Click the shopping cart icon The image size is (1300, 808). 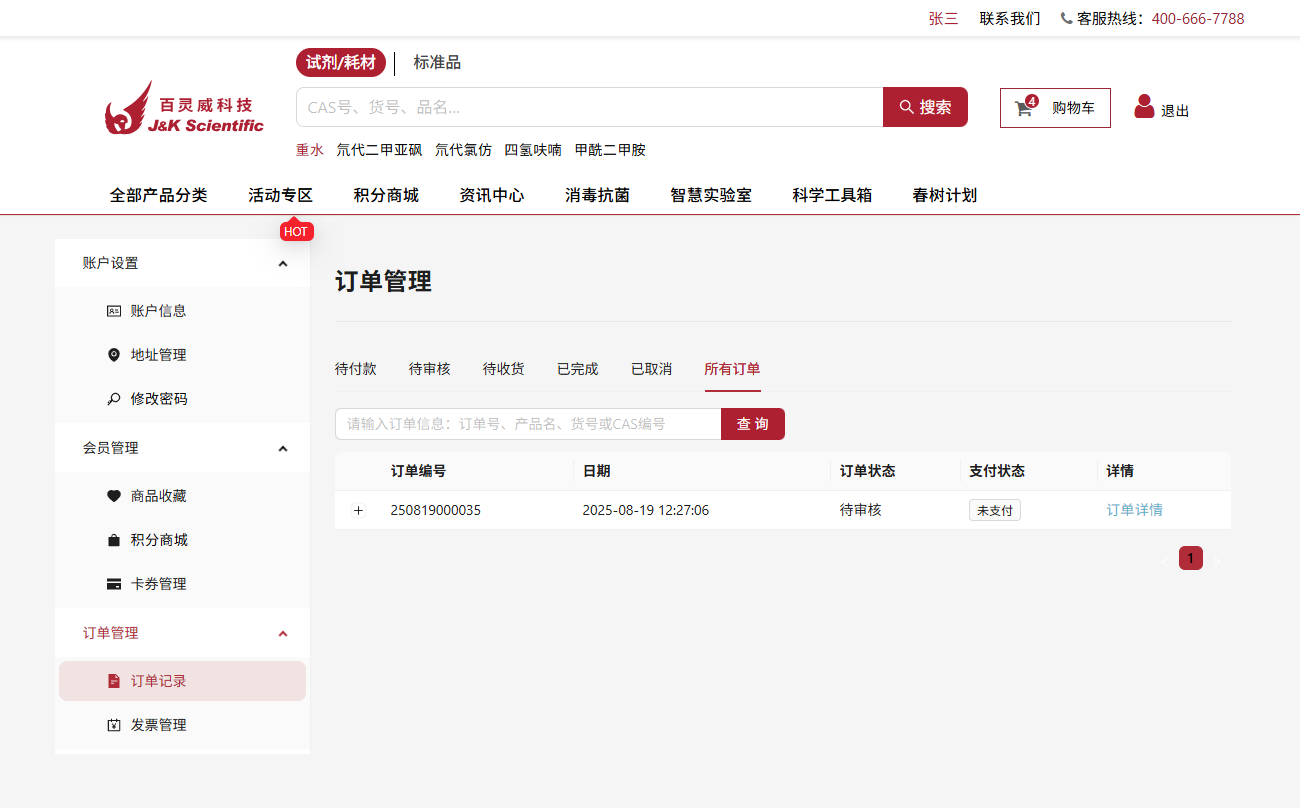click(x=1024, y=108)
